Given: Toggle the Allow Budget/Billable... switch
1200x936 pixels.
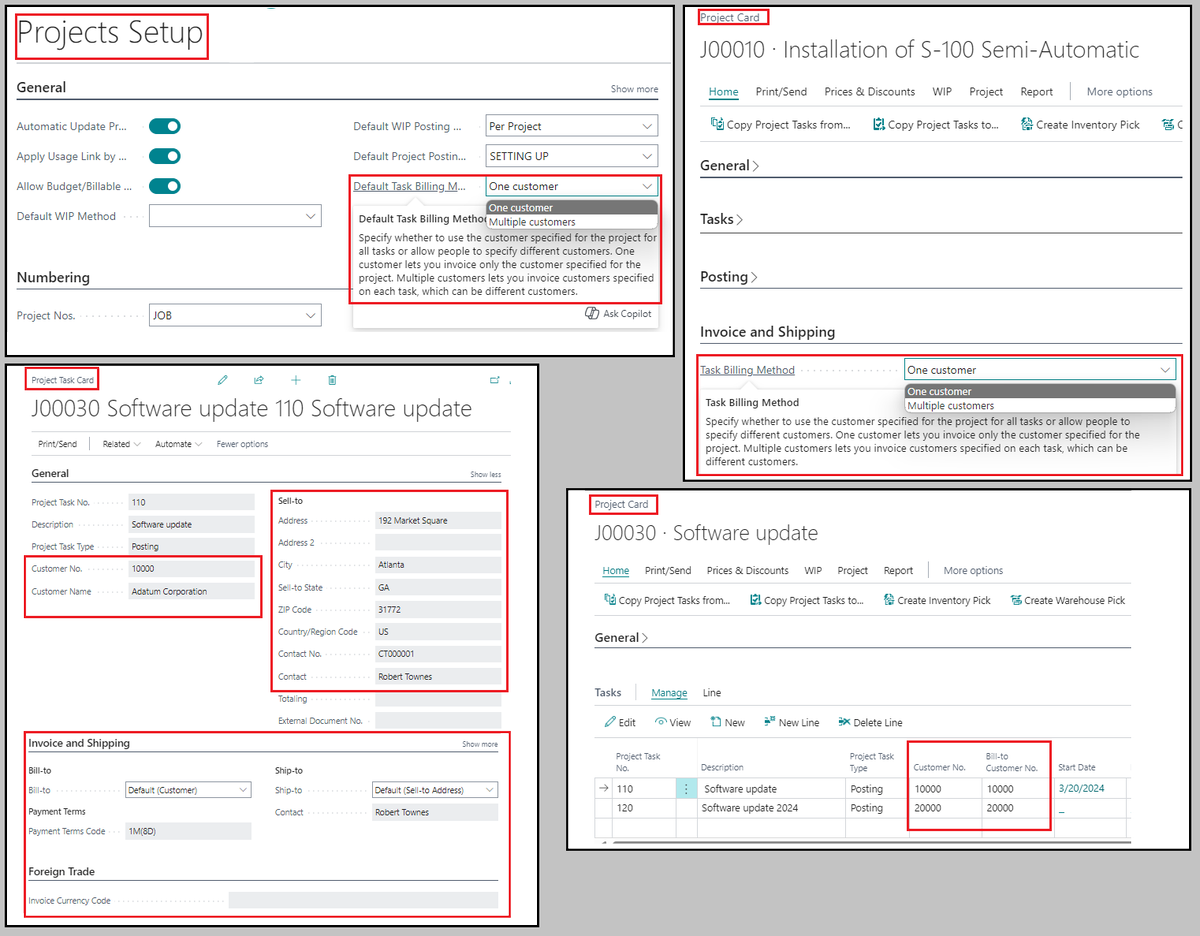Looking at the screenshot, I should point(165,186).
